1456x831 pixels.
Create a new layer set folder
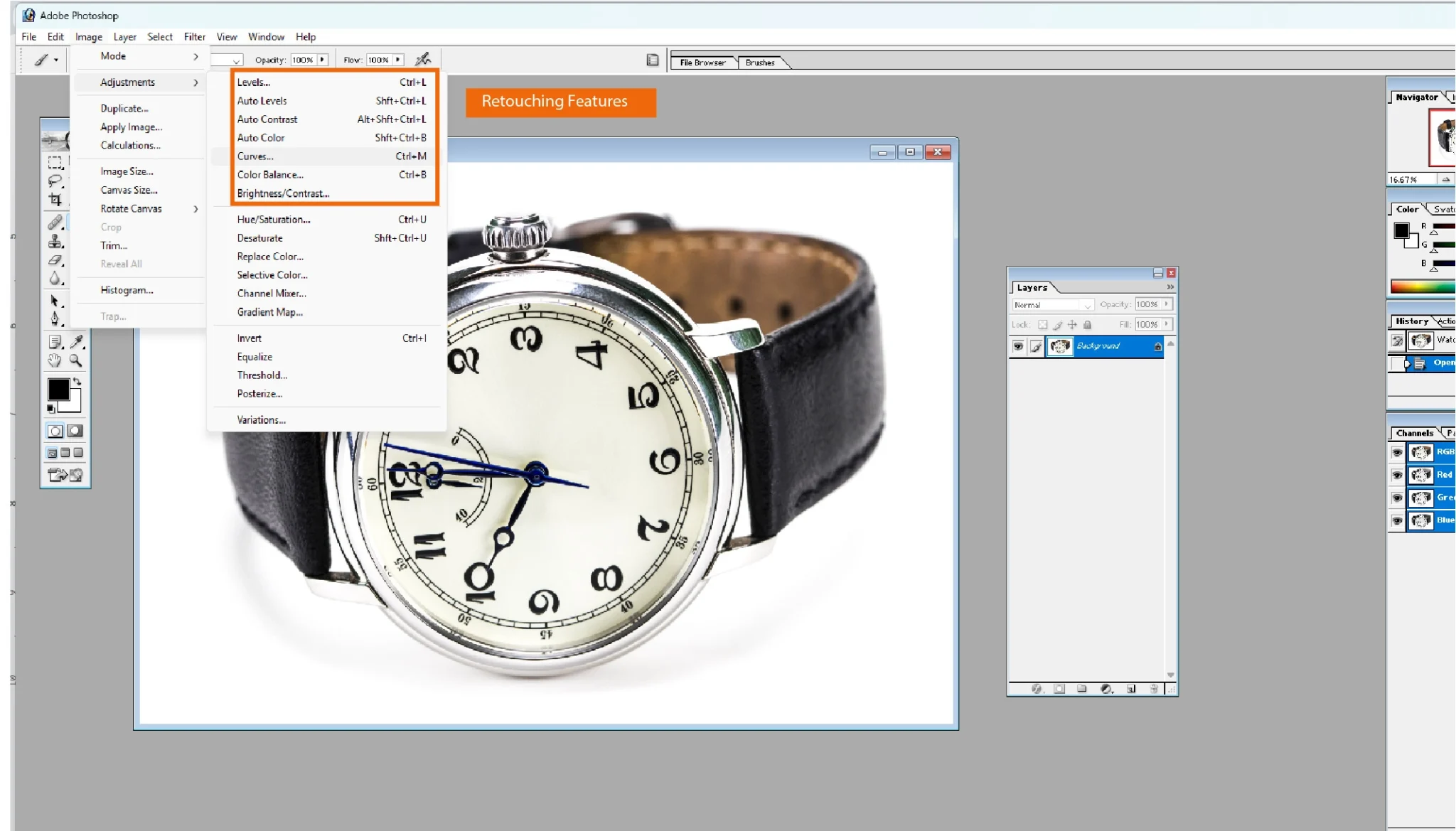click(x=1082, y=689)
